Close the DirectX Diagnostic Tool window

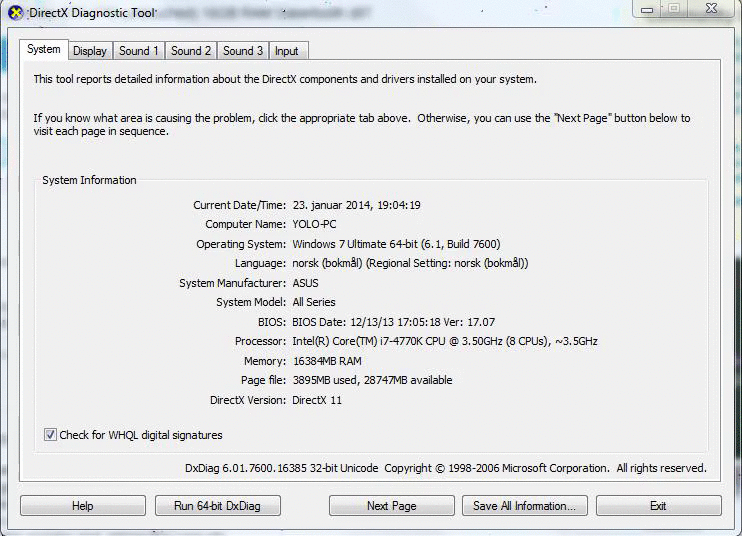711,8
